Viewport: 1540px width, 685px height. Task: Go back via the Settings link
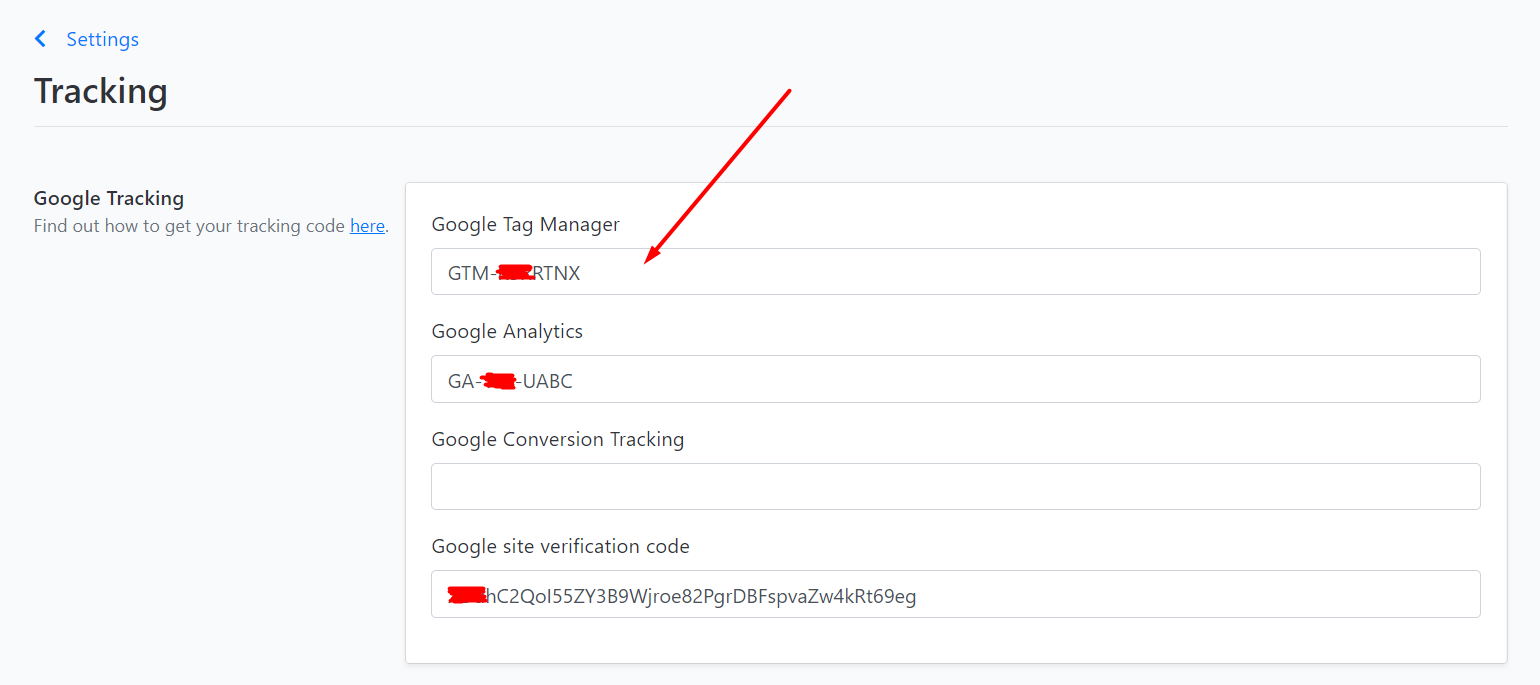(x=102, y=39)
